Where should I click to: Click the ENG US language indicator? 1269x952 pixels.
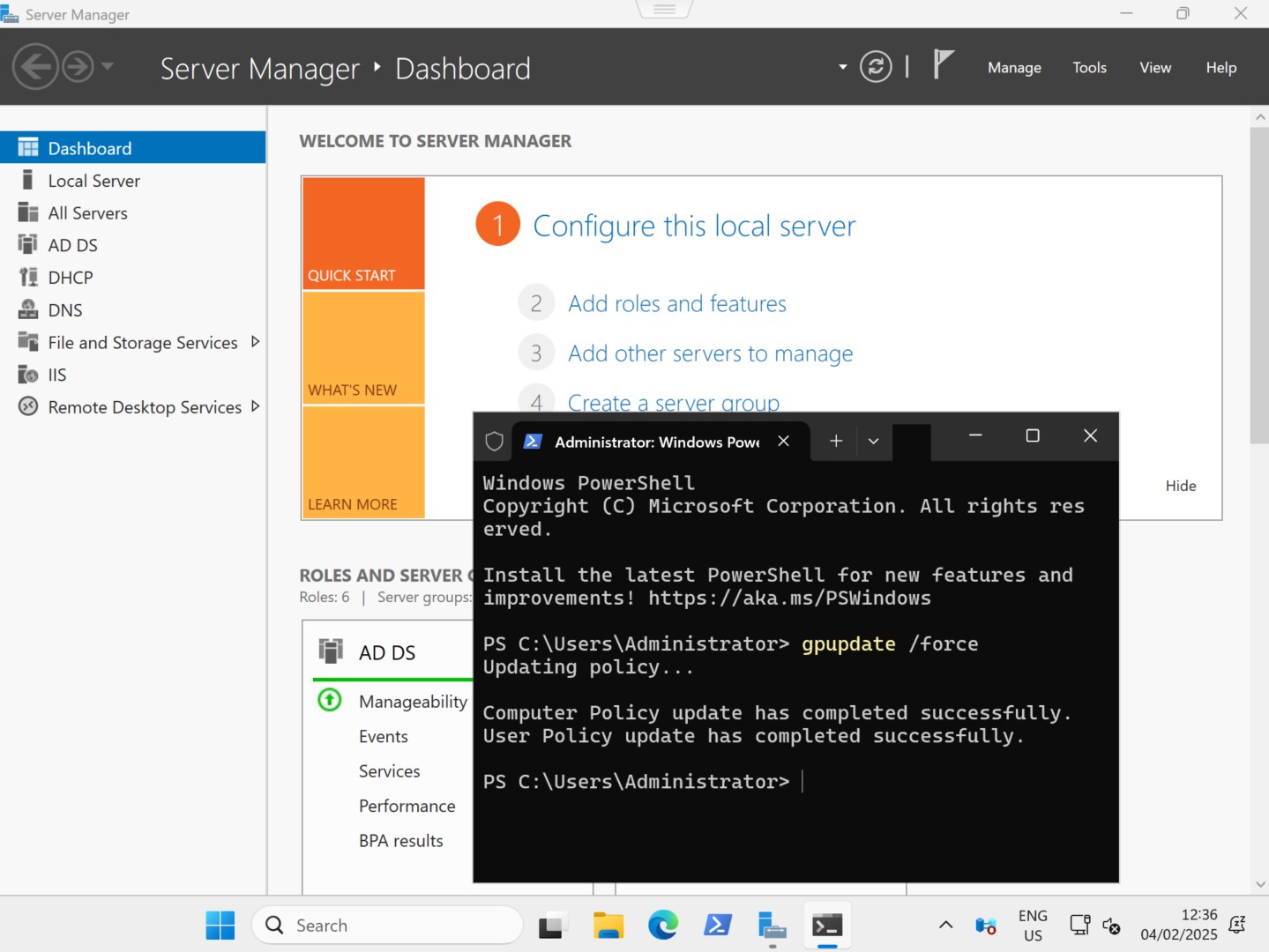click(x=1033, y=926)
